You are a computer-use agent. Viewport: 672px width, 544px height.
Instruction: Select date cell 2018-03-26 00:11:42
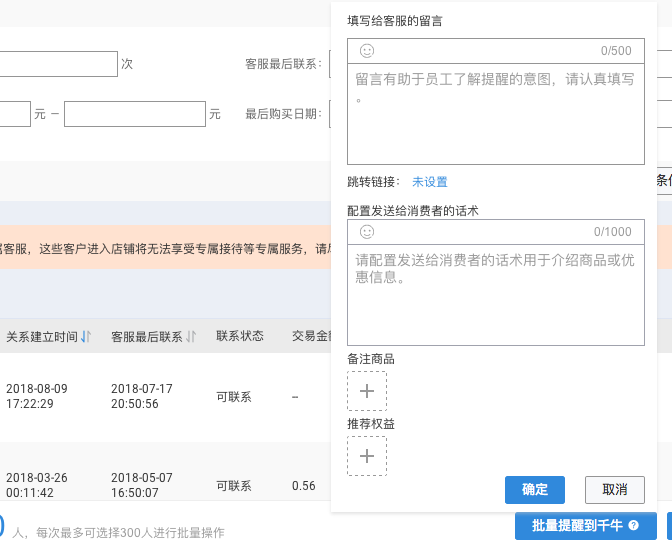click(37, 485)
